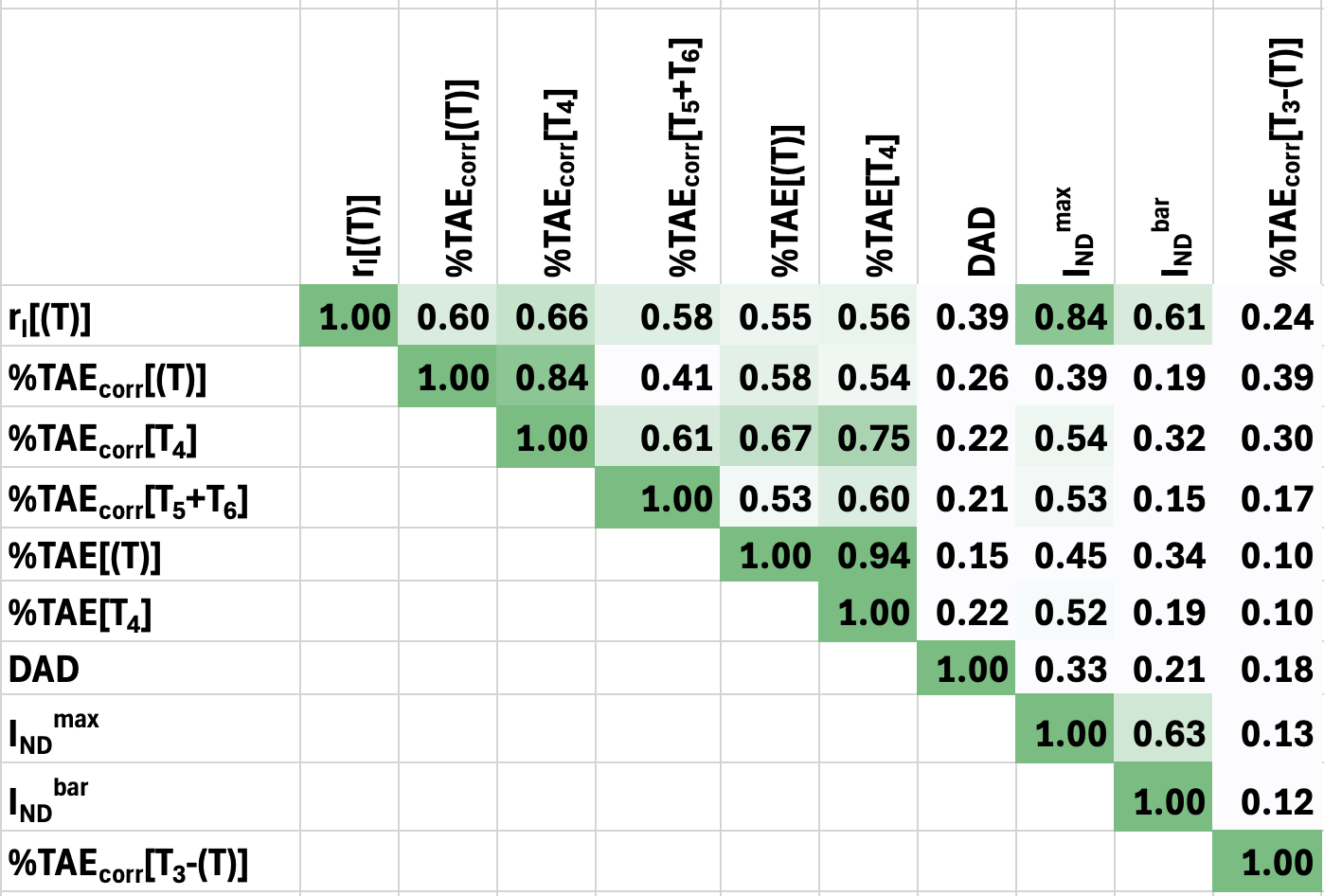Click the IND max row label

(x=54, y=732)
